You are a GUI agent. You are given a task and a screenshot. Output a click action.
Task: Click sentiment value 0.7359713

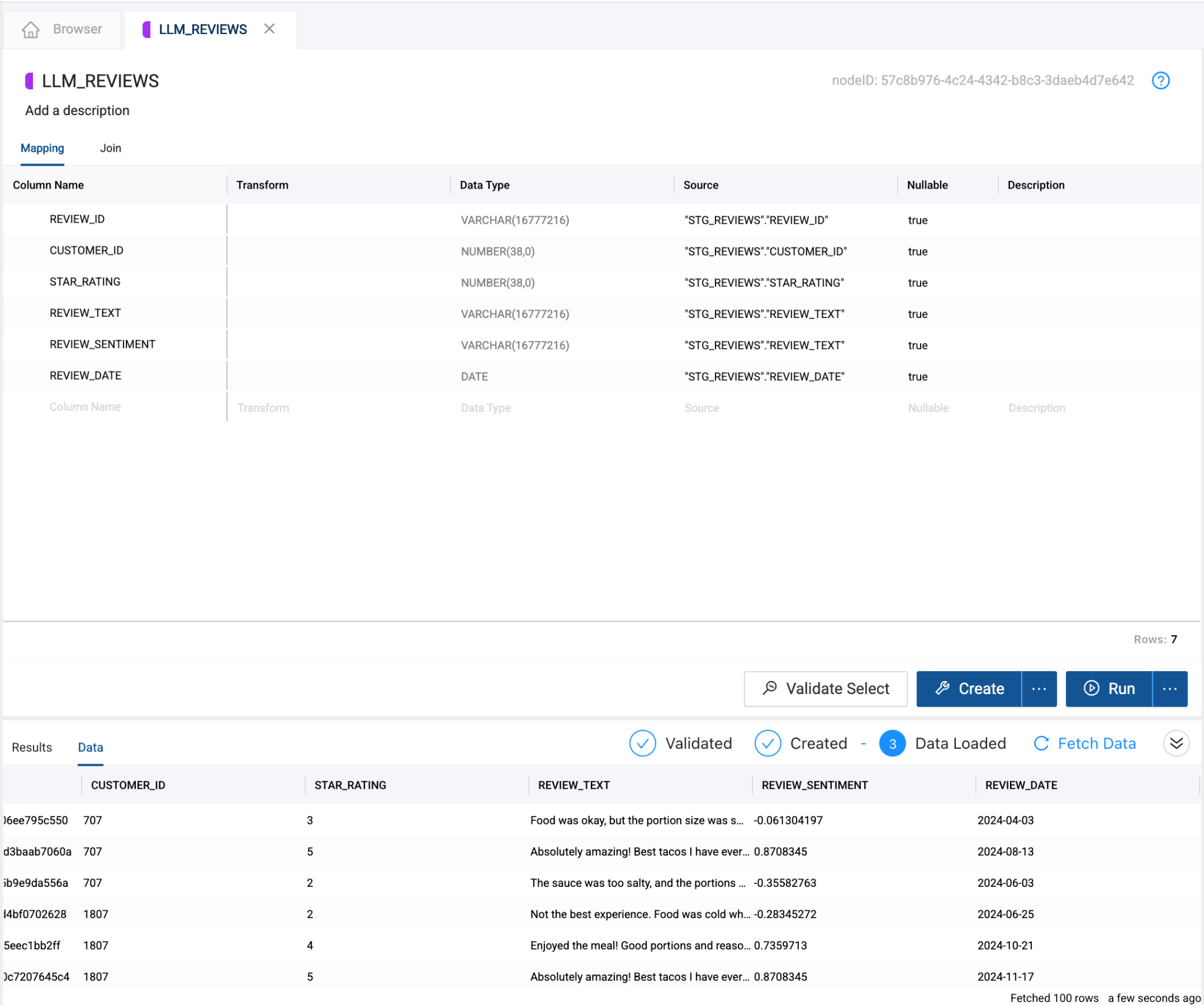[x=781, y=945]
